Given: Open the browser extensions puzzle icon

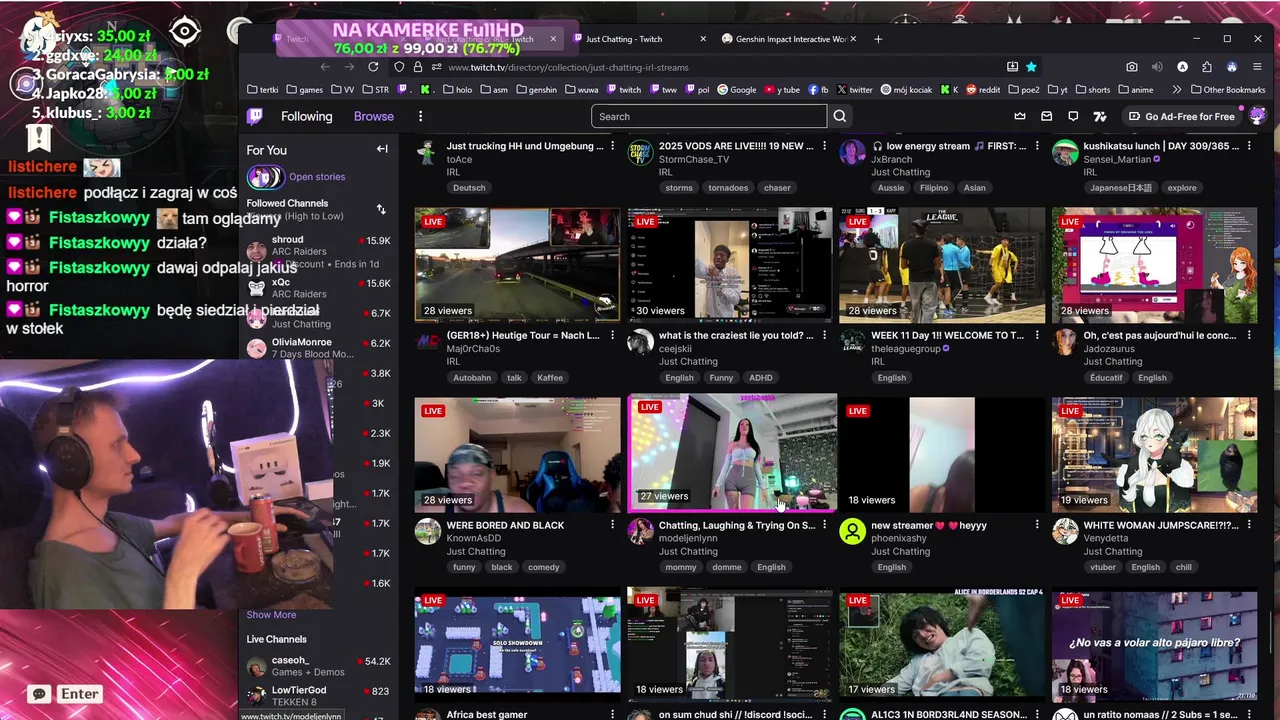Looking at the screenshot, I should [1207, 67].
